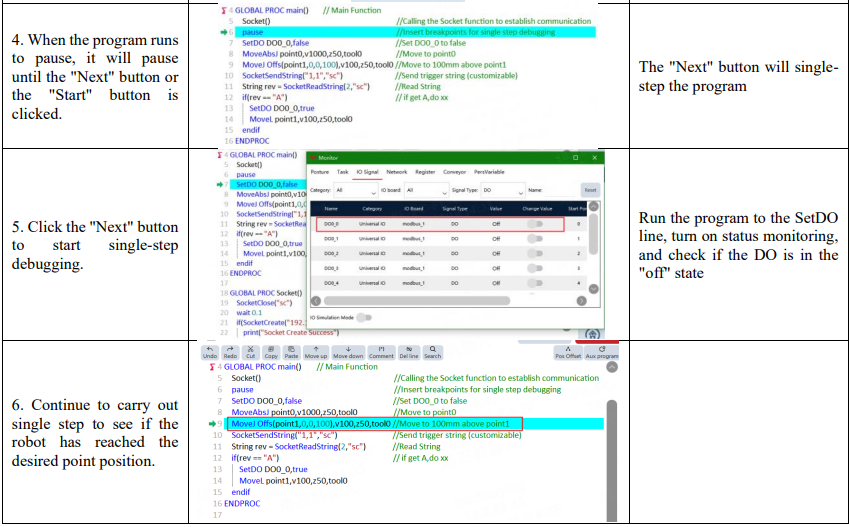Cut the selected code line

click(250, 352)
